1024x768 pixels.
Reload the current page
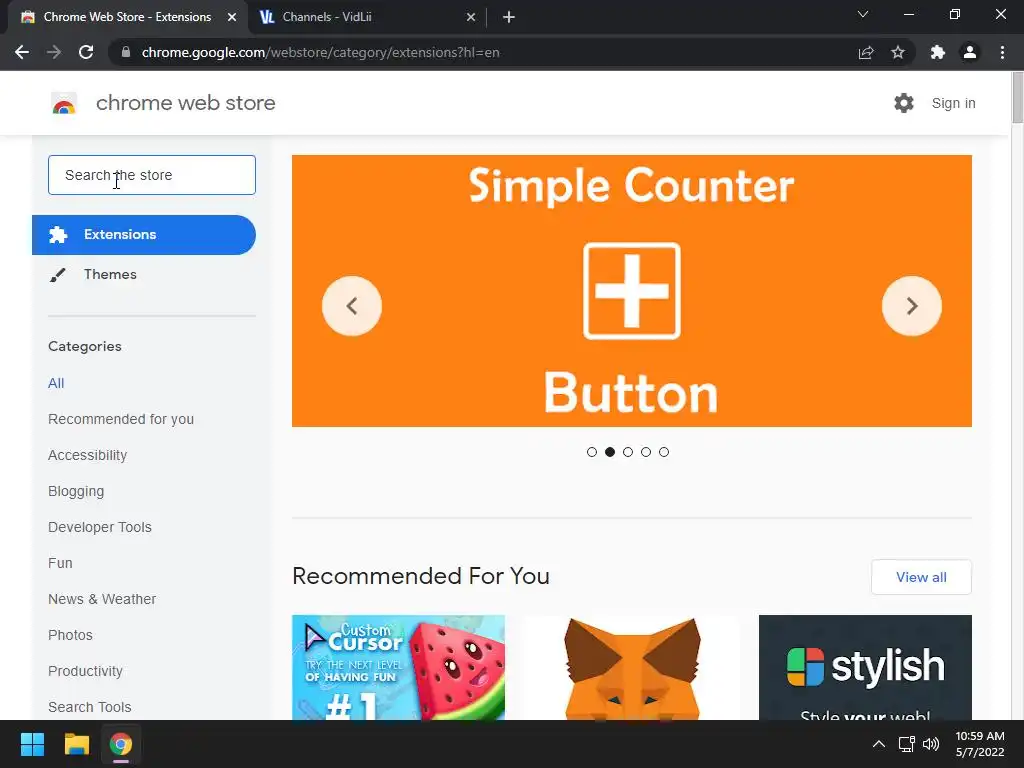86,52
